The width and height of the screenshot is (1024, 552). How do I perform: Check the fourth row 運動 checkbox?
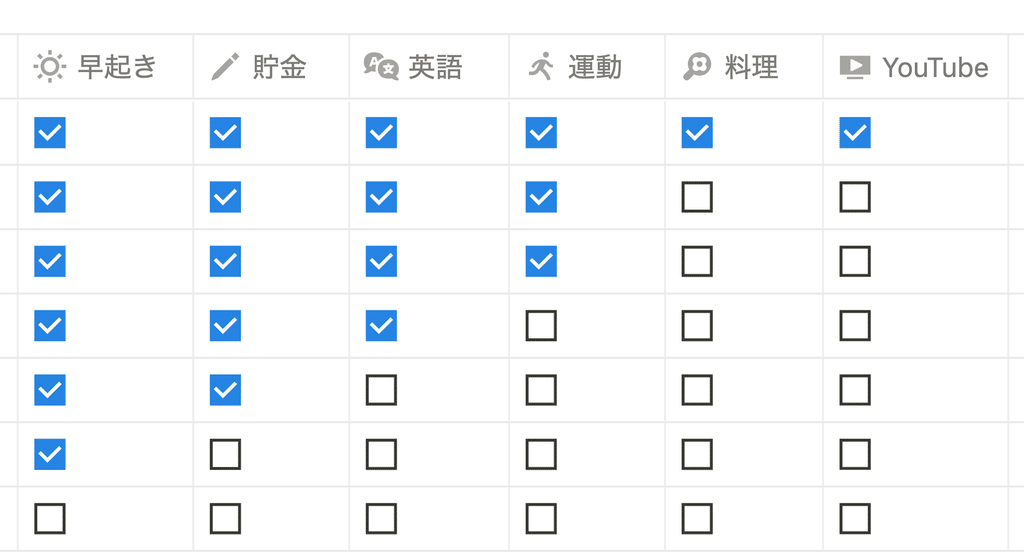[x=541, y=325]
